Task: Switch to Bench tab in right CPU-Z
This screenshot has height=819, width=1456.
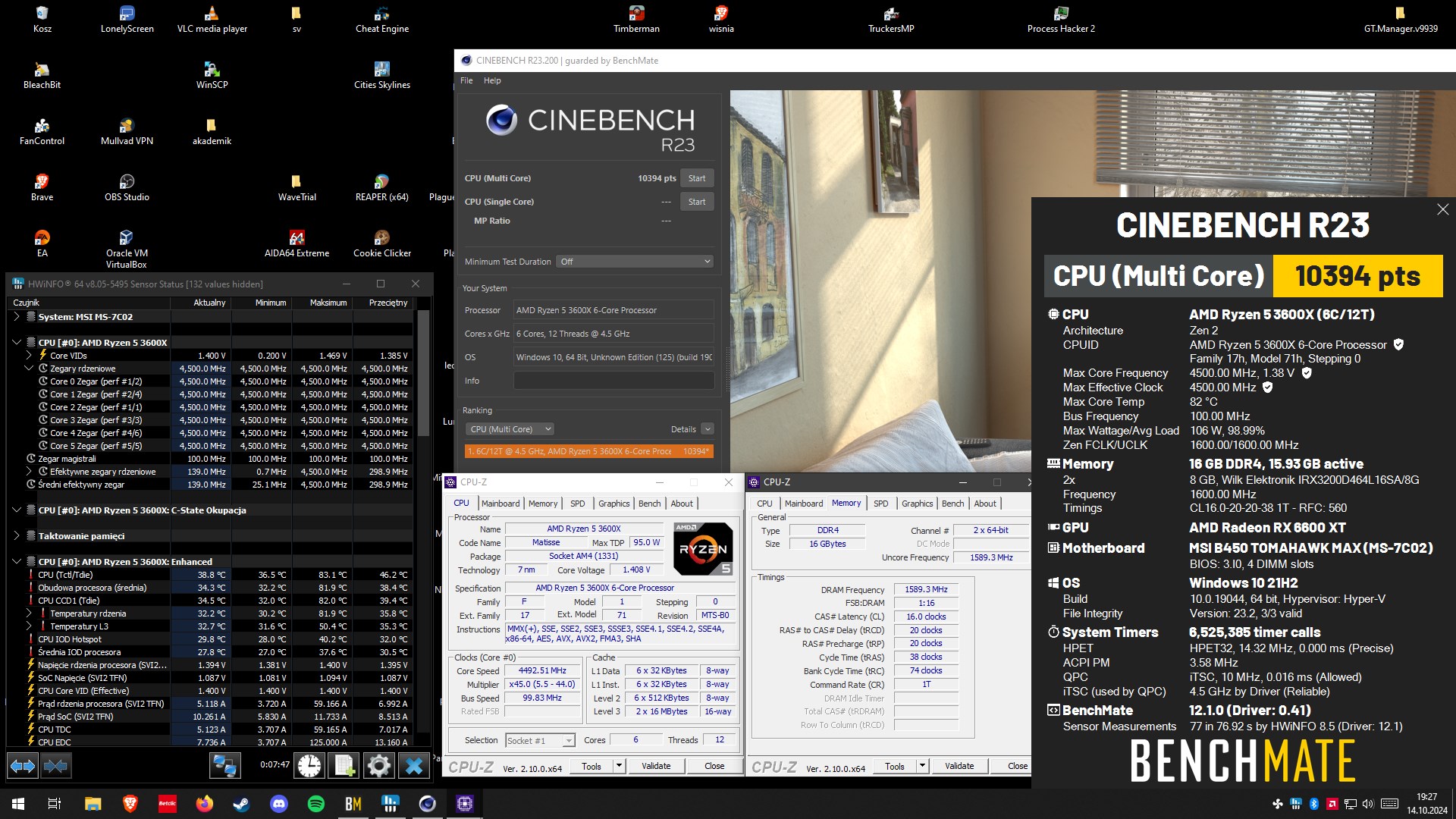Action: (x=952, y=504)
